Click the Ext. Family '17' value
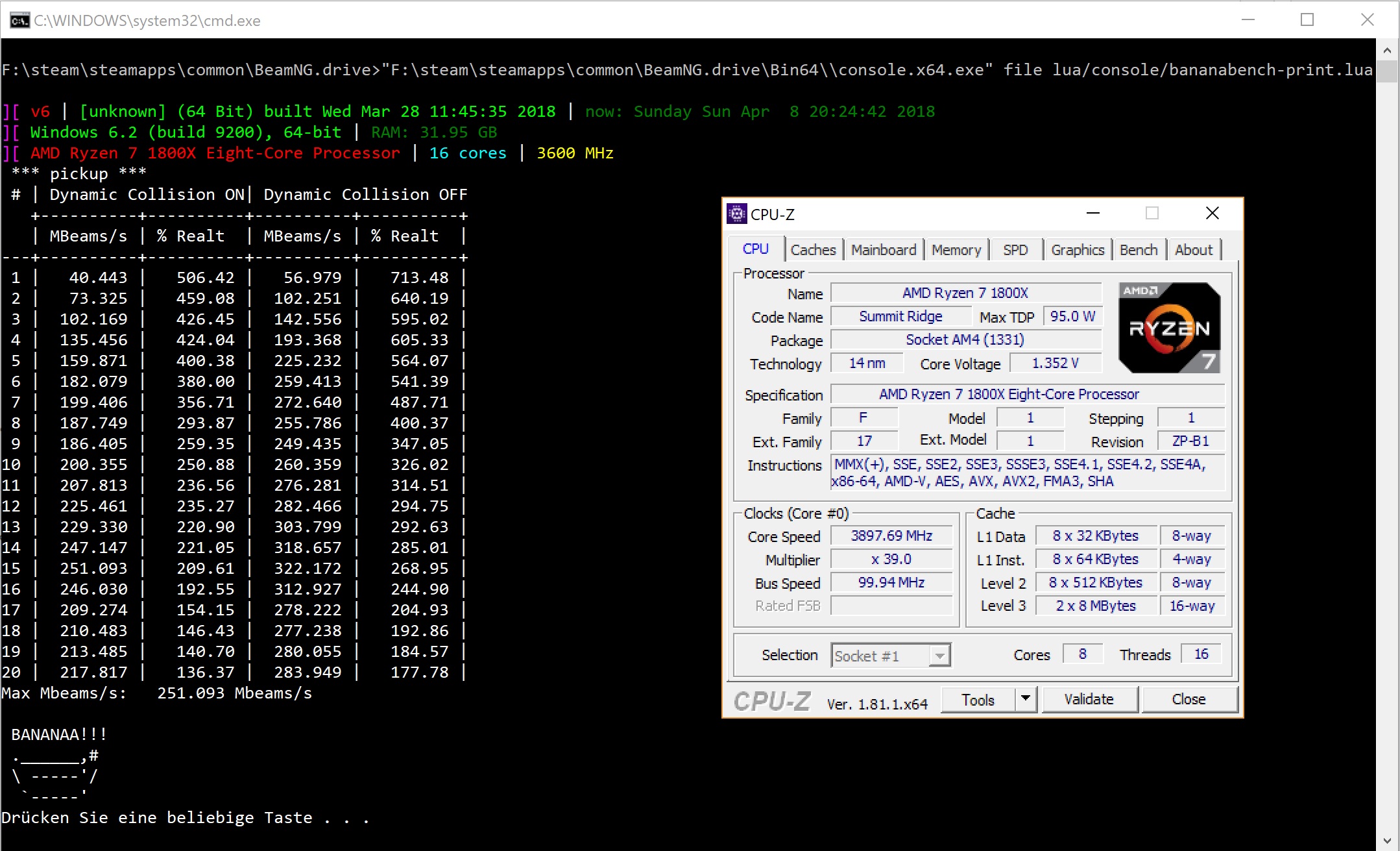Screen dimensions: 1400x851 [864, 441]
